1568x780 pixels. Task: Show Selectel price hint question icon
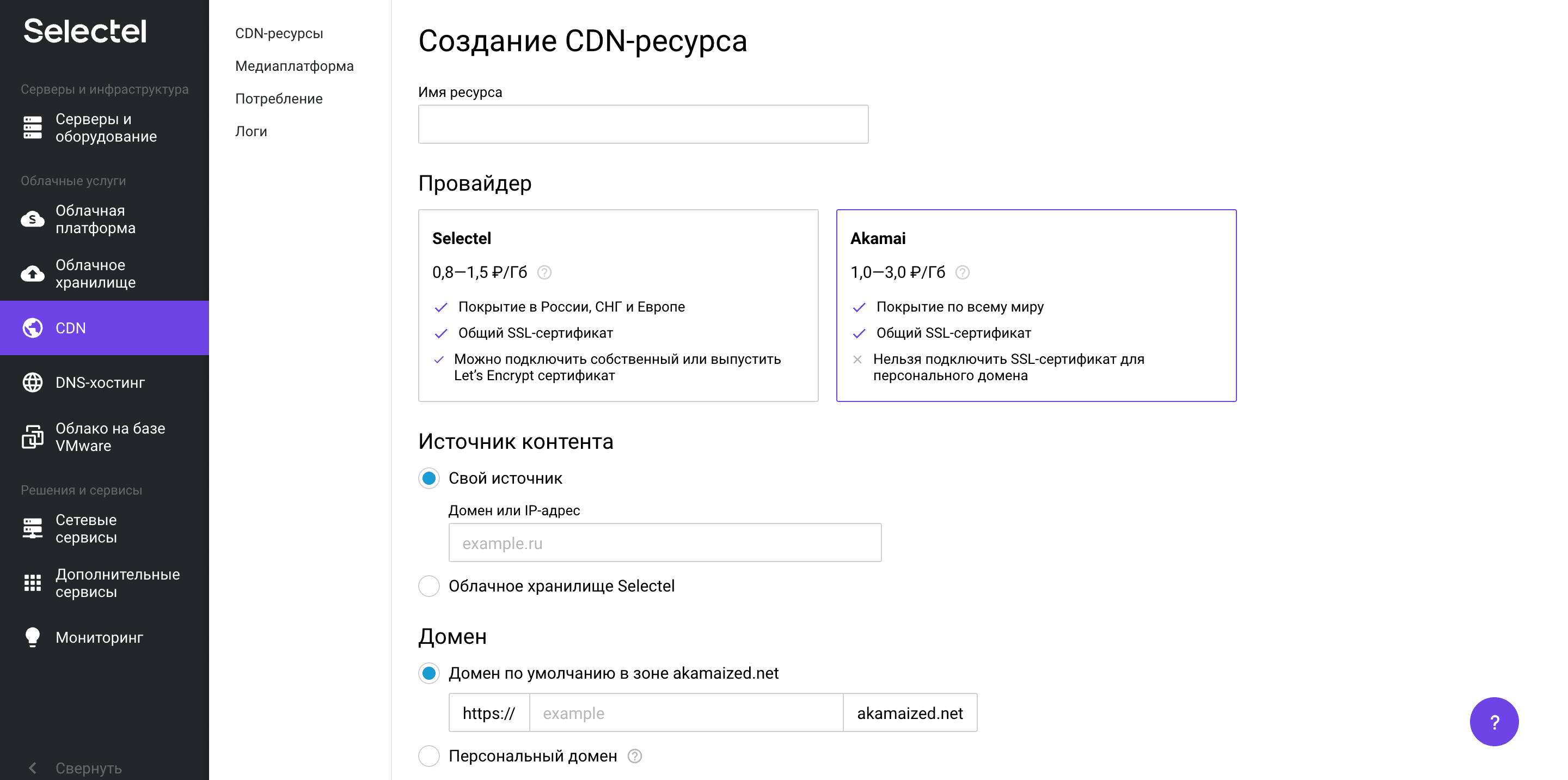point(544,272)
